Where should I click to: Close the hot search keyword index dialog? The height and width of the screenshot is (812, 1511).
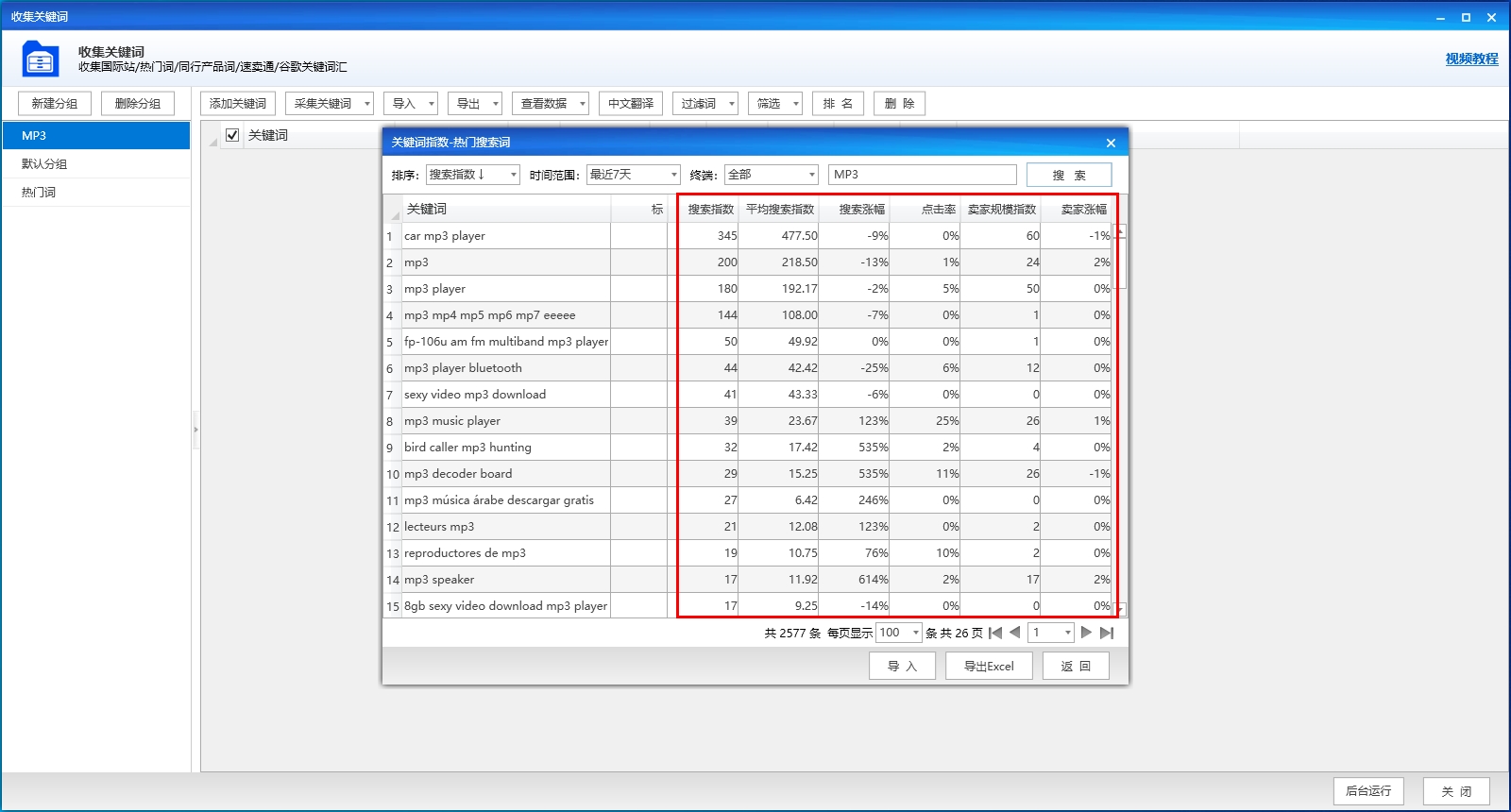coord(1111,143)
